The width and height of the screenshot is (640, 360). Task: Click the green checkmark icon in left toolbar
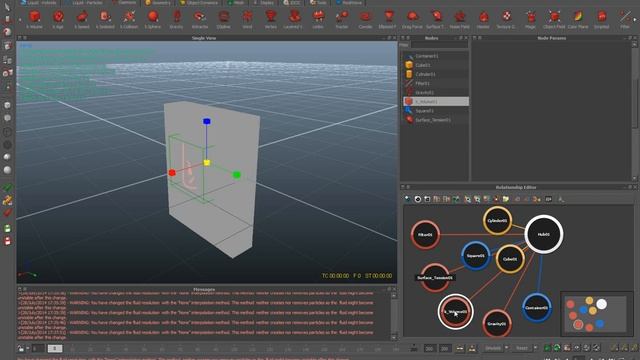click(7, 188)
